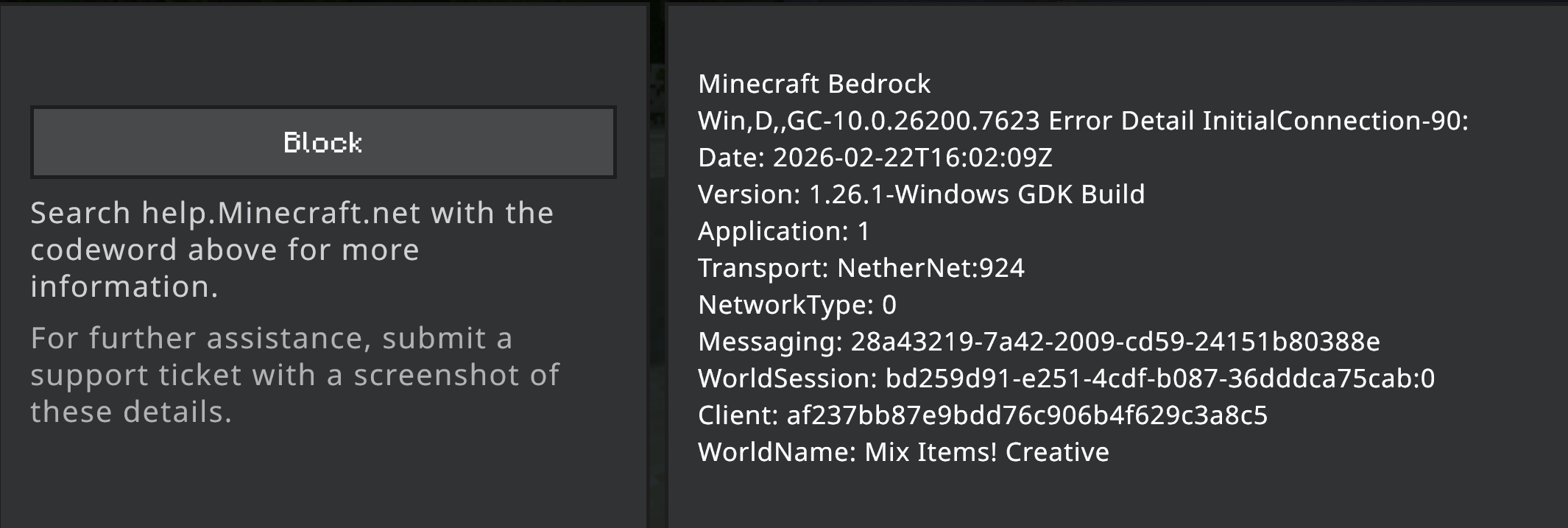1568x528 pixels.
Task: Select the WorldSession ID starting with bd259d91
Action: (1159, 379)
